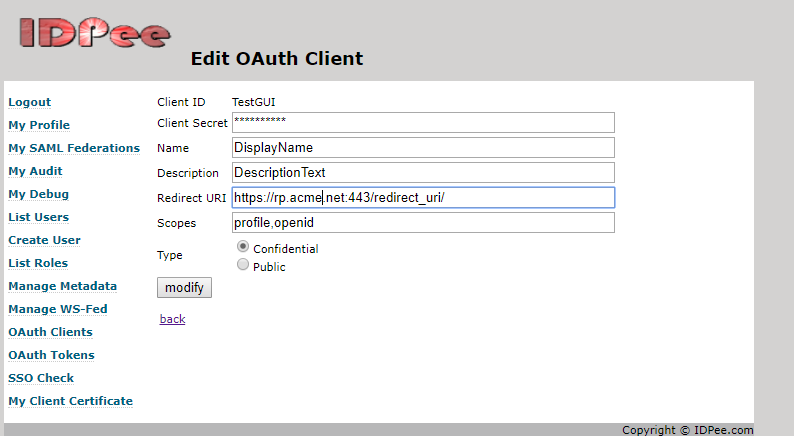Open My Debug page

coord(38,194)
